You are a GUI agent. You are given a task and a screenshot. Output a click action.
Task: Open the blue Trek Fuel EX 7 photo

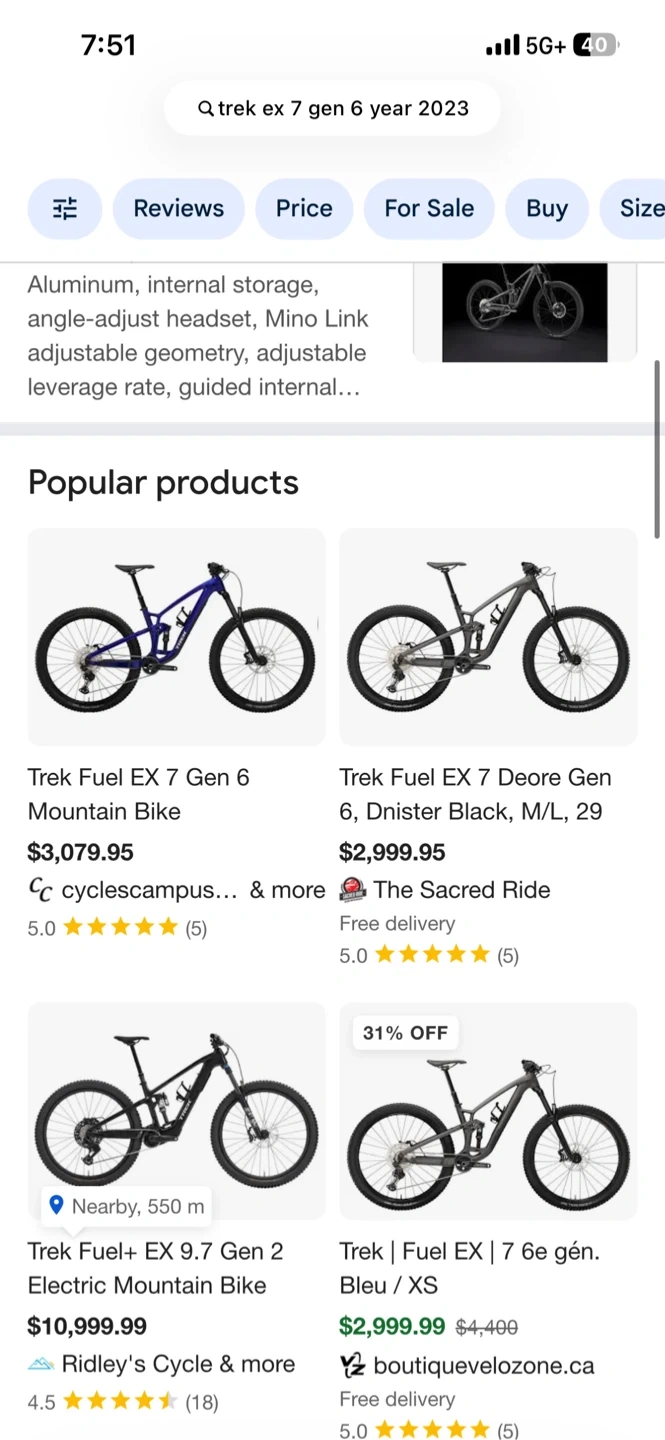pyautogui.click(x=176, y=636)
